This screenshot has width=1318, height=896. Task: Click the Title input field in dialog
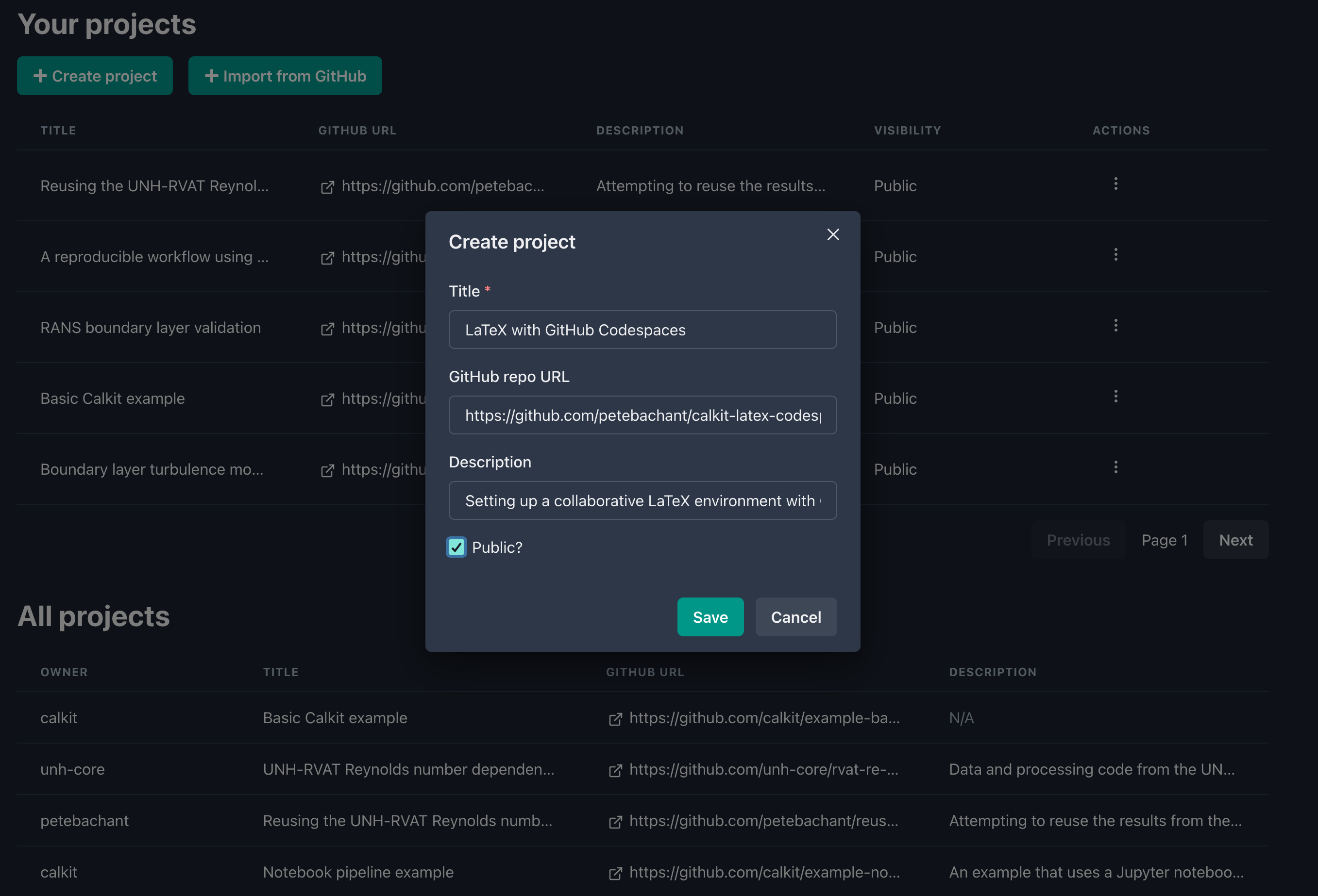pyautogui.click(x=643, y=329)
